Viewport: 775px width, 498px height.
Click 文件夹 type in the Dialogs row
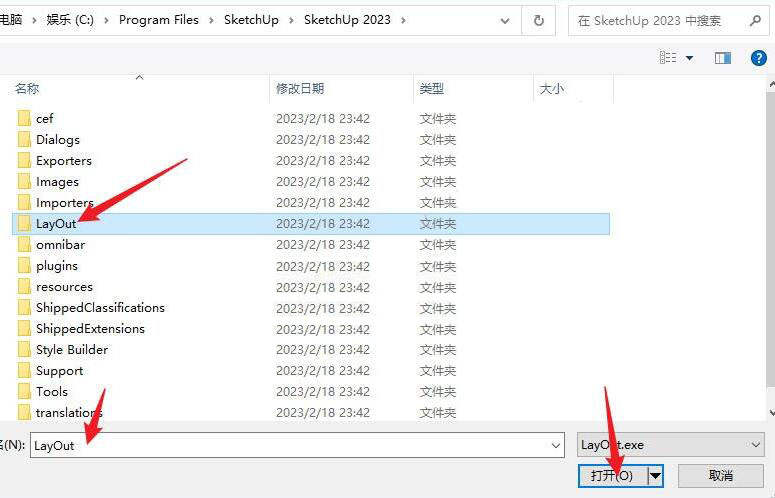437,140
